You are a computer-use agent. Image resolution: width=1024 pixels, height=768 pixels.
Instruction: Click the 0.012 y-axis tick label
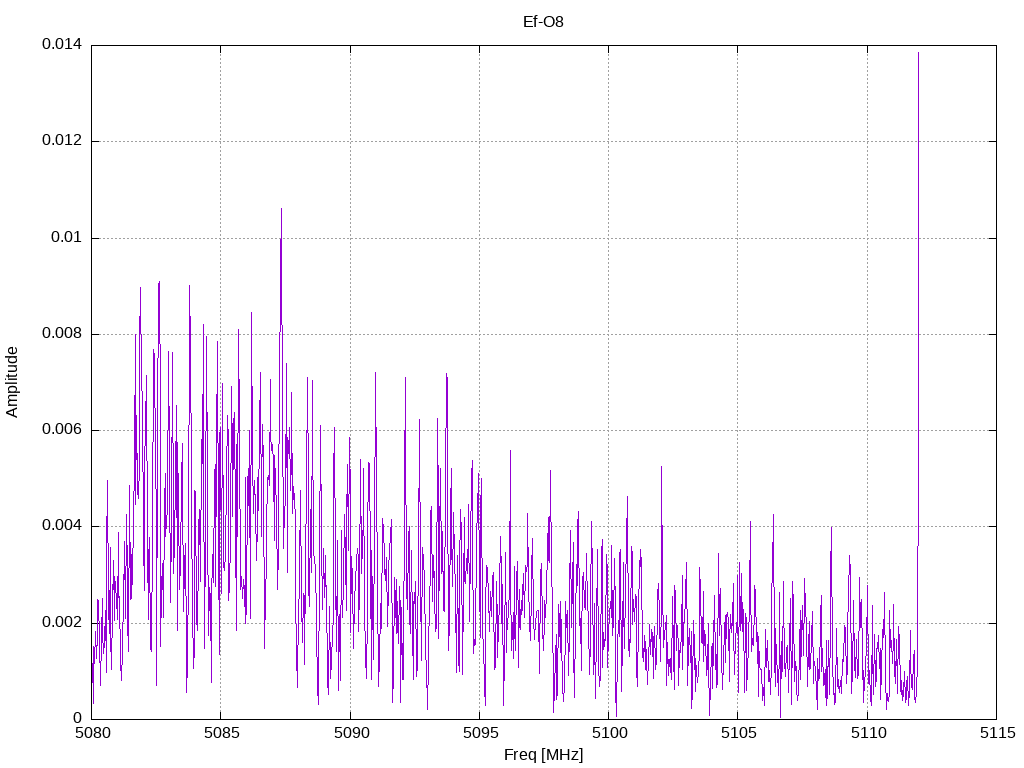pos(62,140)
